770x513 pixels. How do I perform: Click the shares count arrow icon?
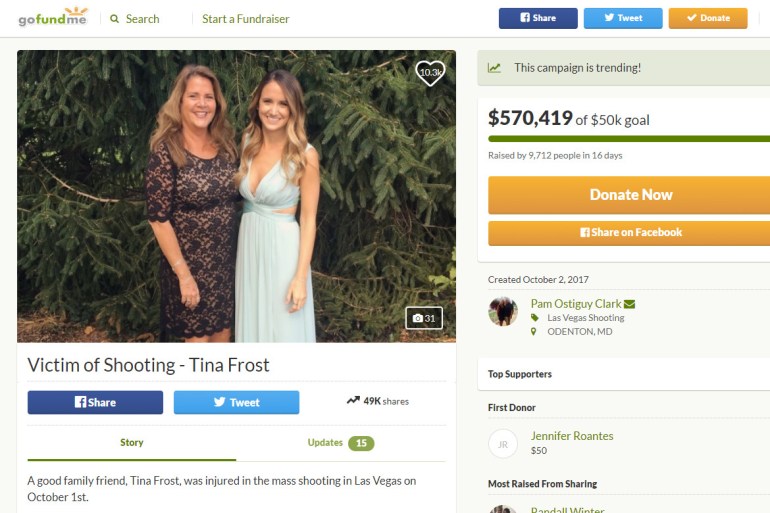pyautogui.click(x=353, y=401)
